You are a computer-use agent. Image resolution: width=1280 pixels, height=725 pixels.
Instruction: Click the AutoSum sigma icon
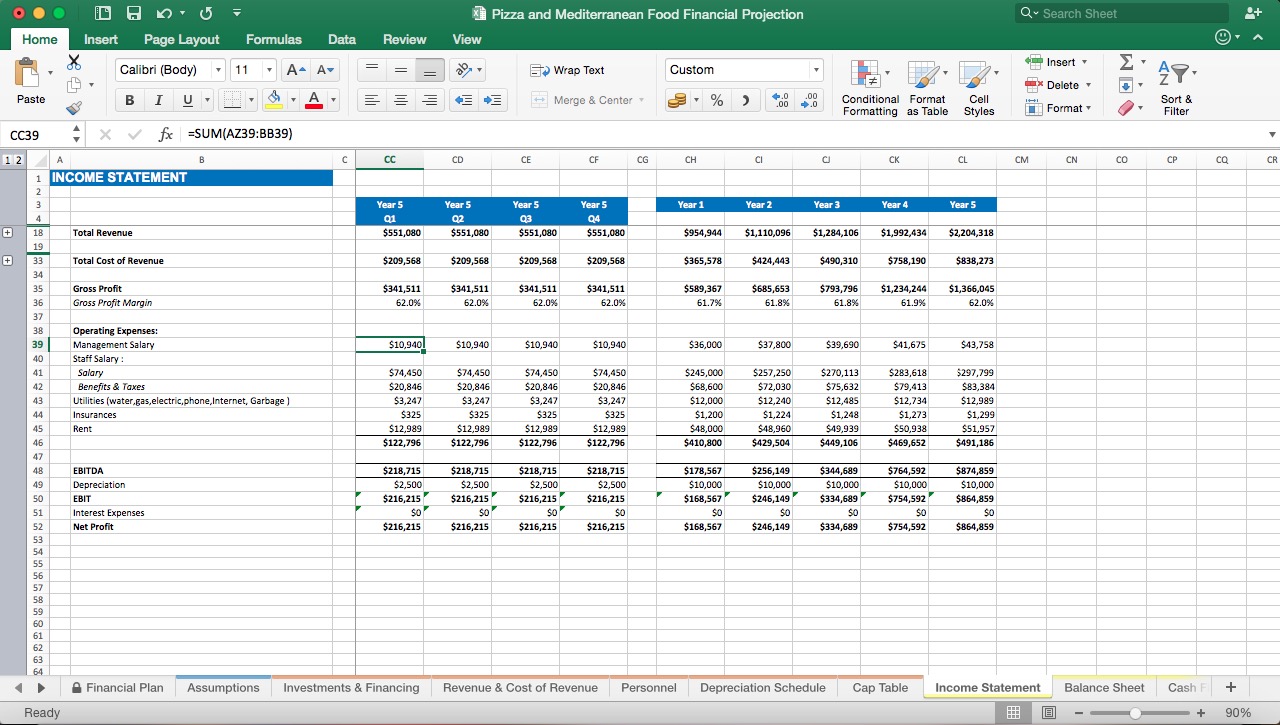point(1126,62)
